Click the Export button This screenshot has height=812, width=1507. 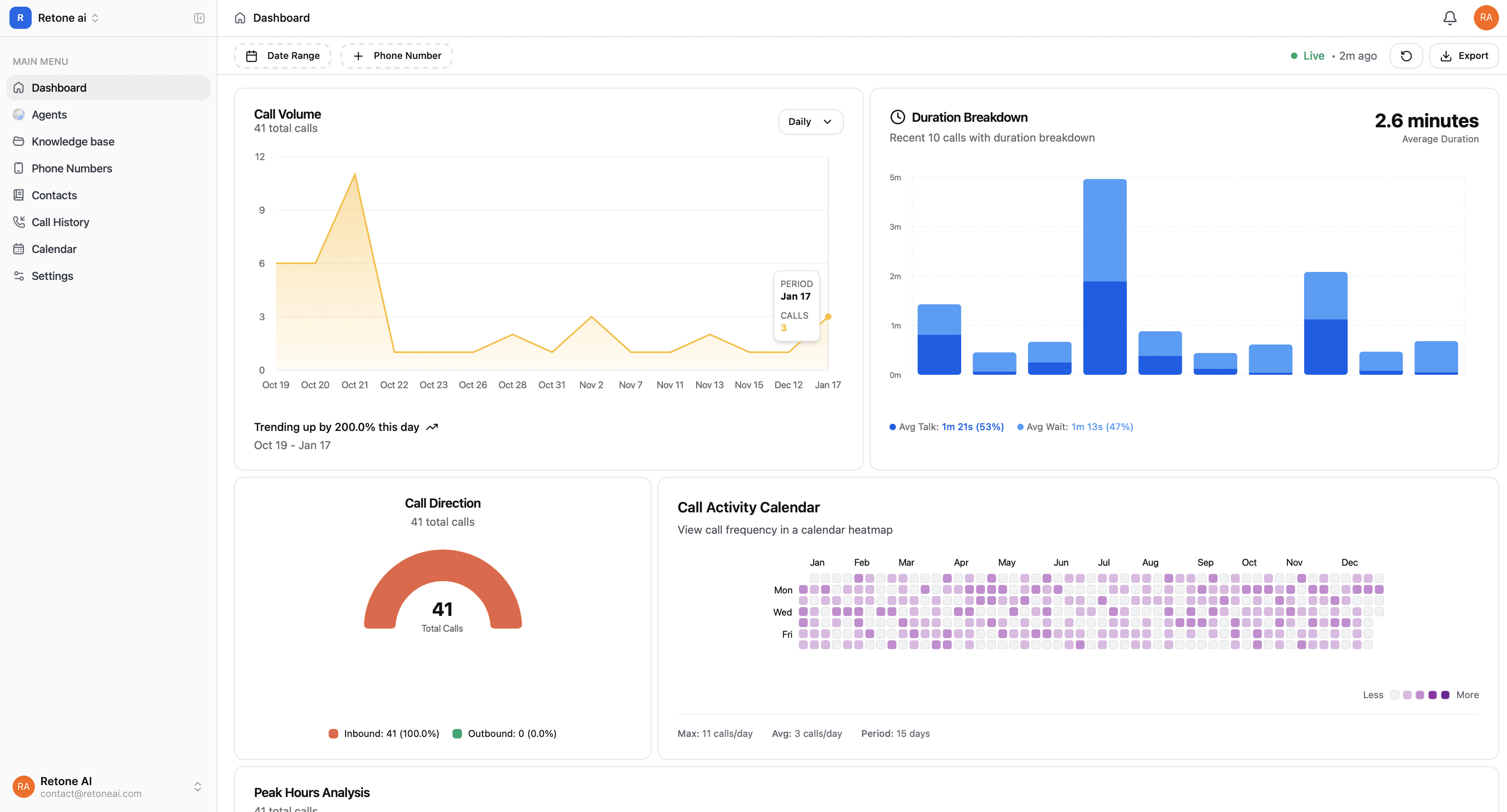[1463, 55]
